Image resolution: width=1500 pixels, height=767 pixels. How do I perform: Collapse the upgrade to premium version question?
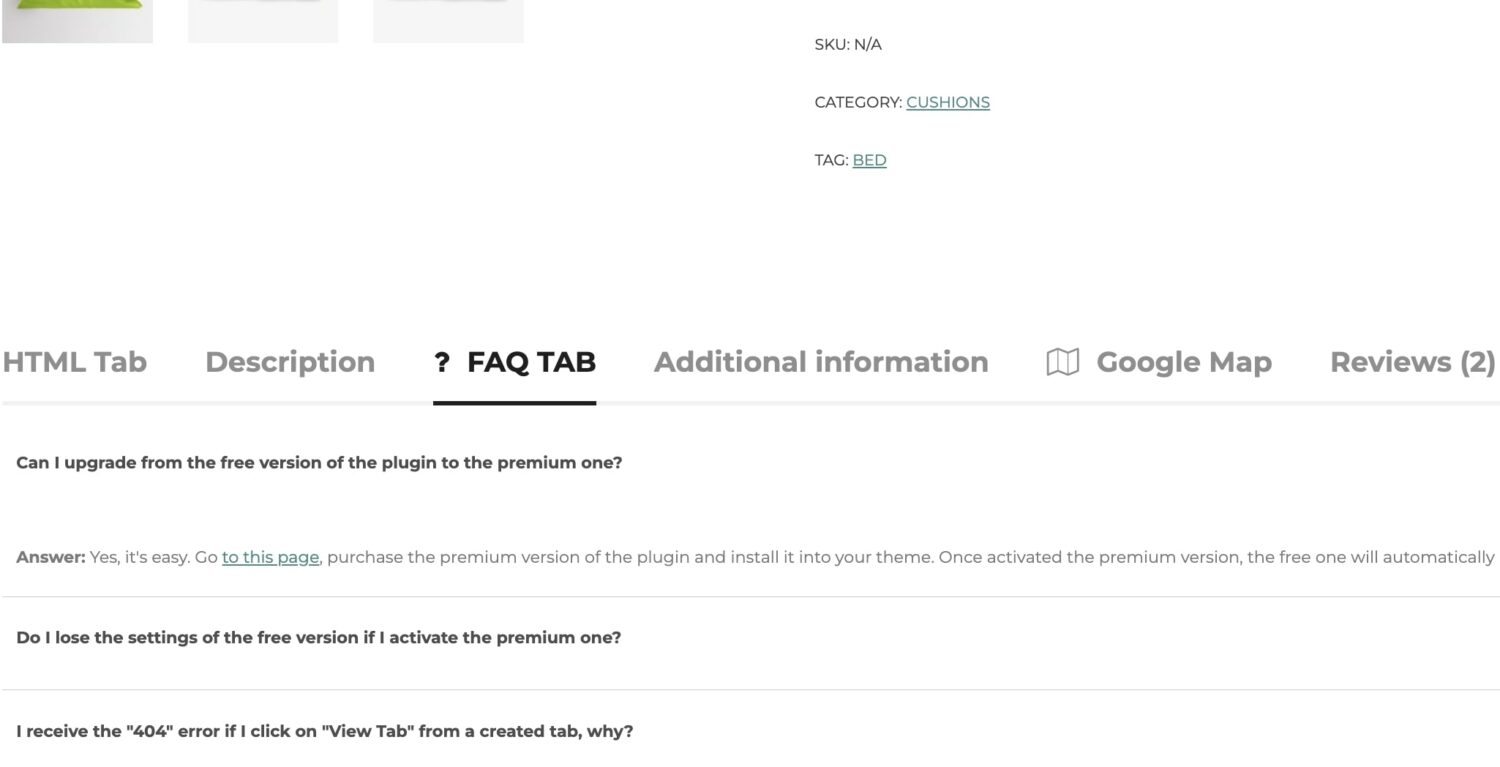point(319,463)
